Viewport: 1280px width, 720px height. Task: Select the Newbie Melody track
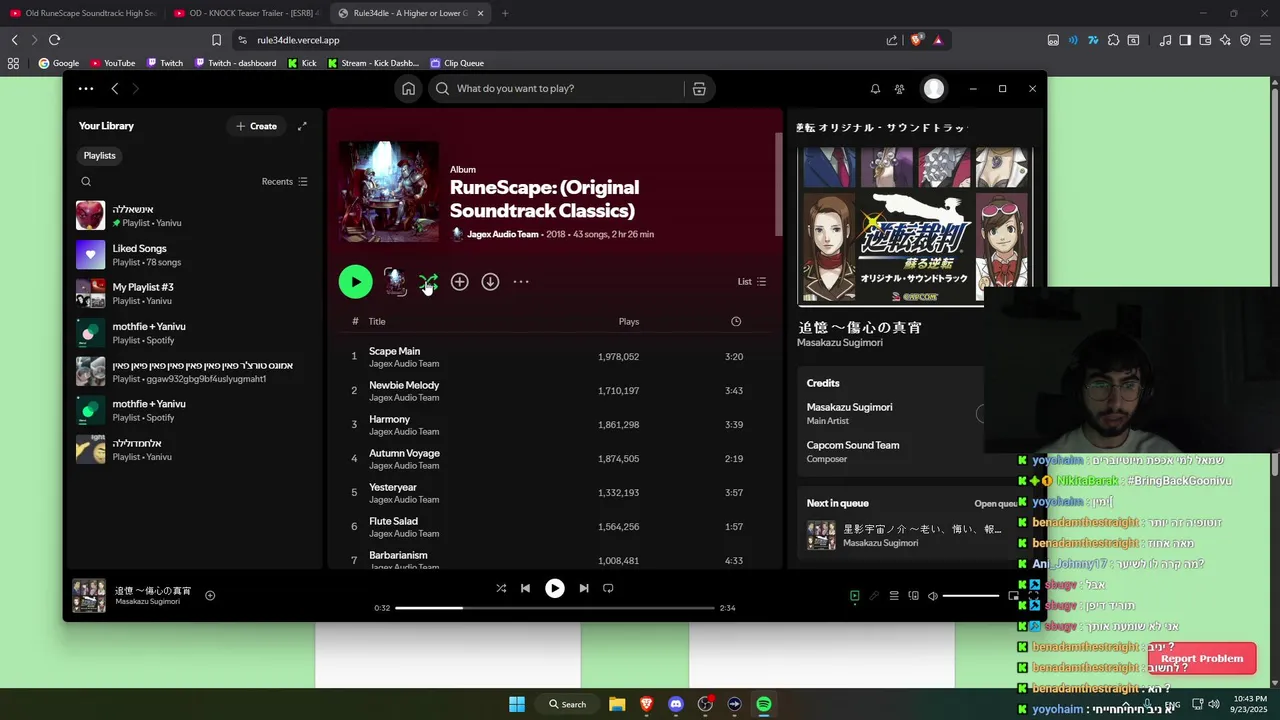pyautogui.click(x=555, y=391)
